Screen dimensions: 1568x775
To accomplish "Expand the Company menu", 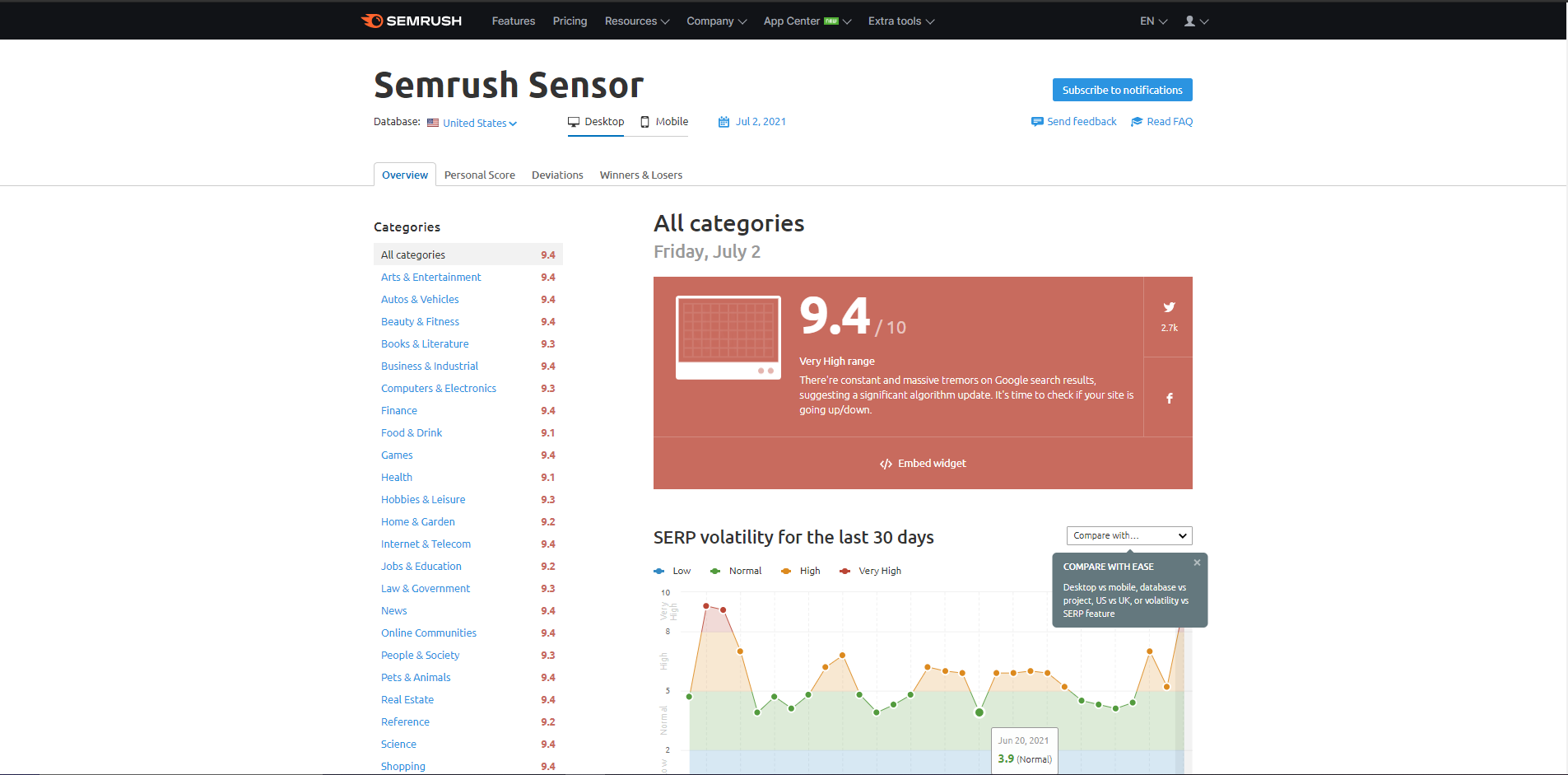I will point(717,21).
